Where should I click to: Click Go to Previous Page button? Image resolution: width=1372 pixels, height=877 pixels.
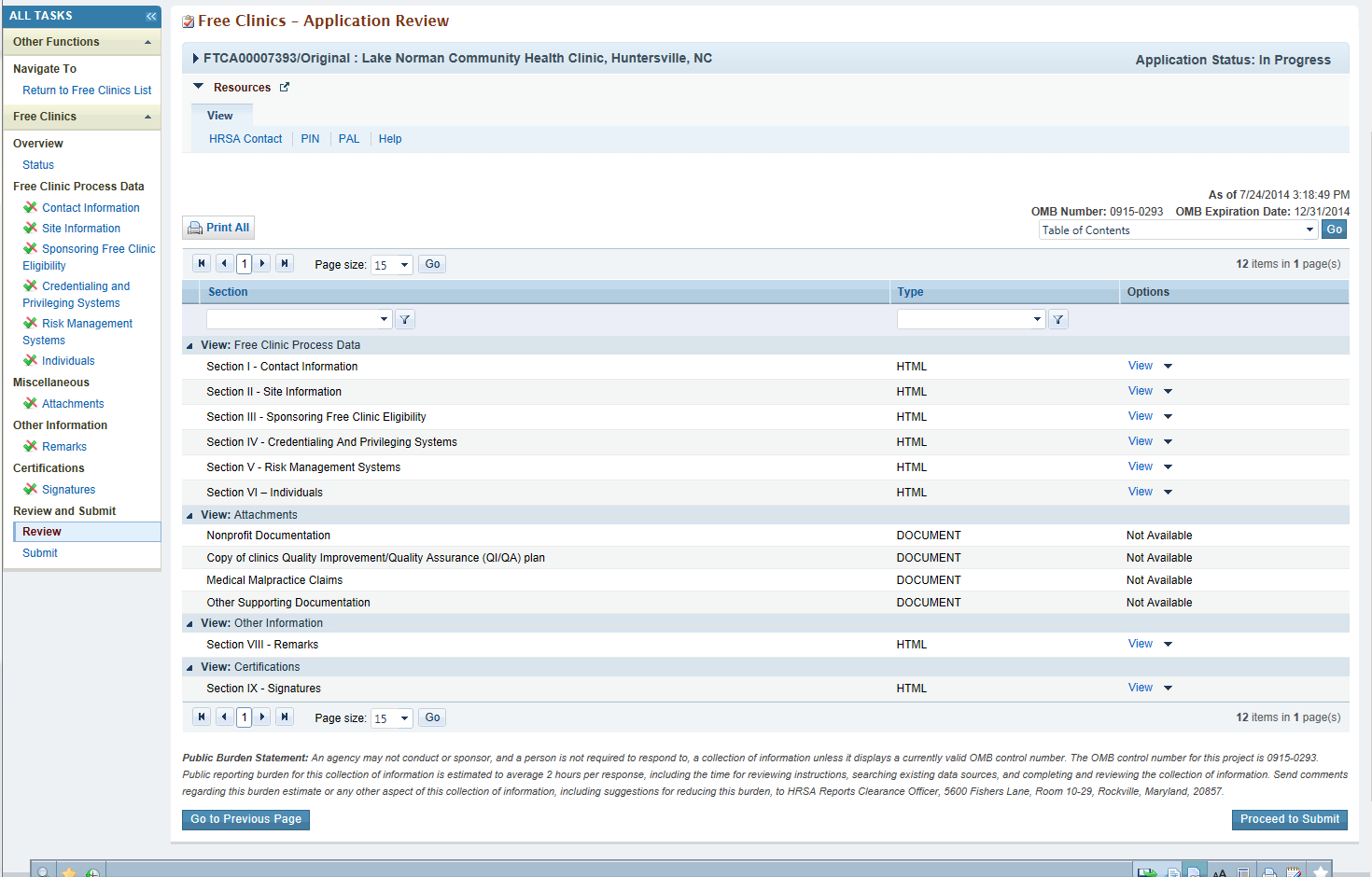[245, 819]
